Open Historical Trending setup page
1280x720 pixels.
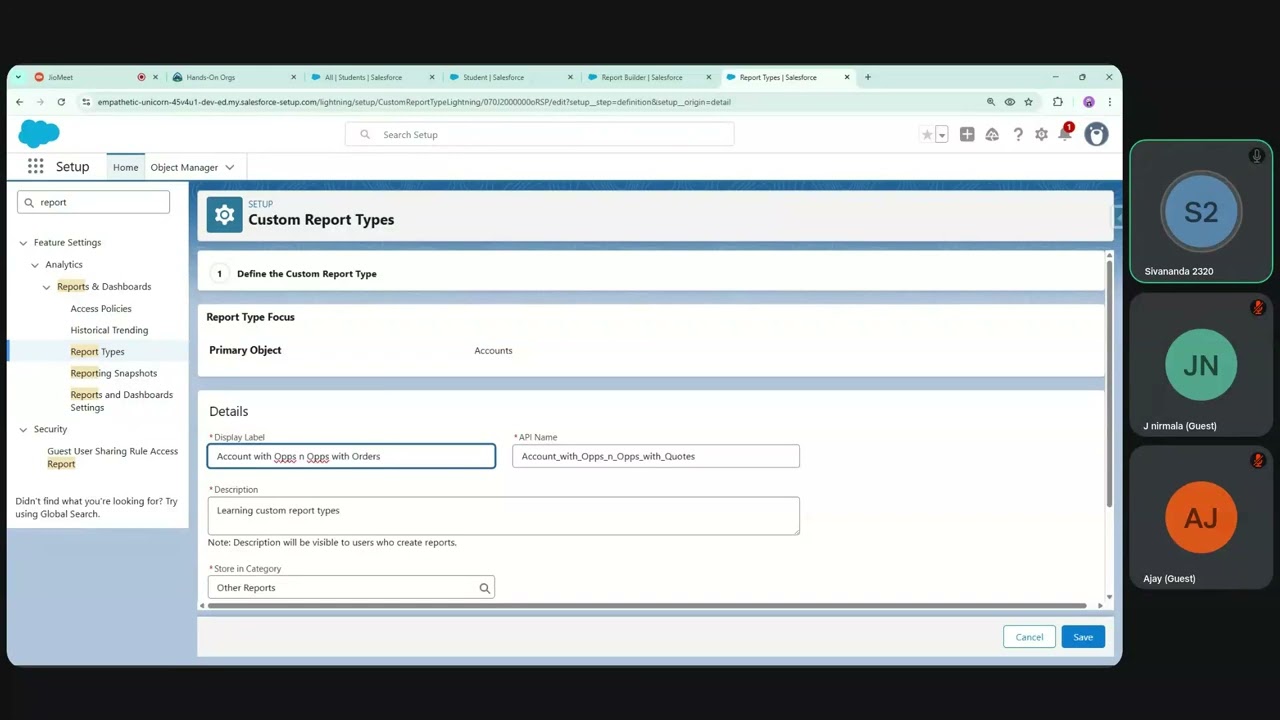[109, 330]
